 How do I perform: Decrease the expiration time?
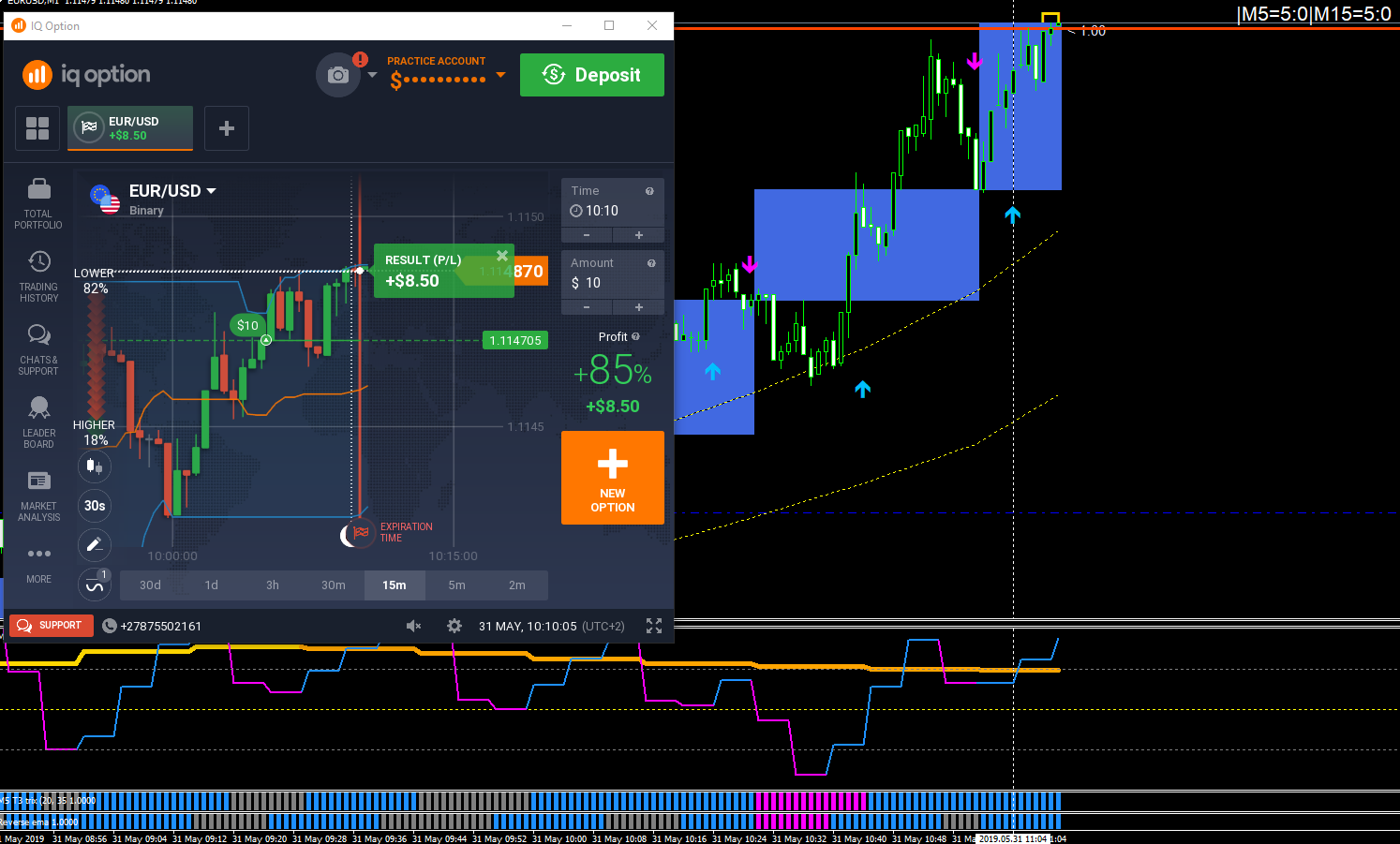587,235
